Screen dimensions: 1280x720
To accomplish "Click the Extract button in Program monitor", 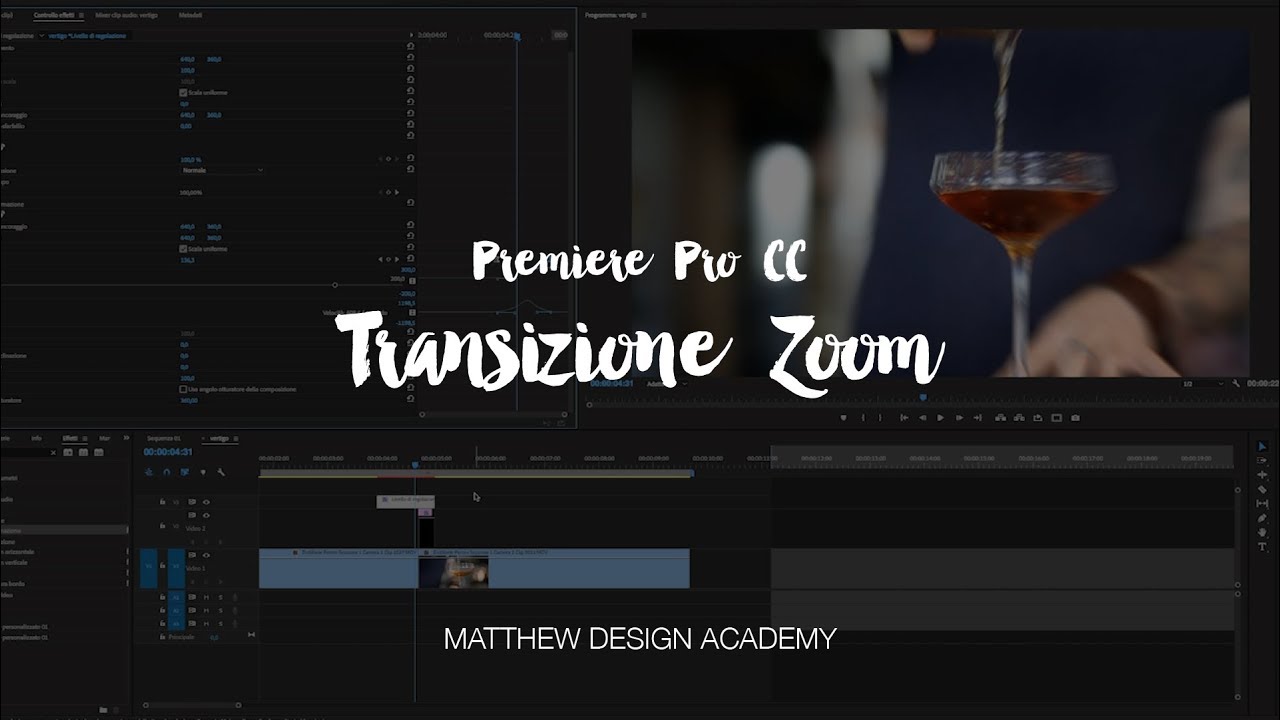I will [x=1019, y=418].
